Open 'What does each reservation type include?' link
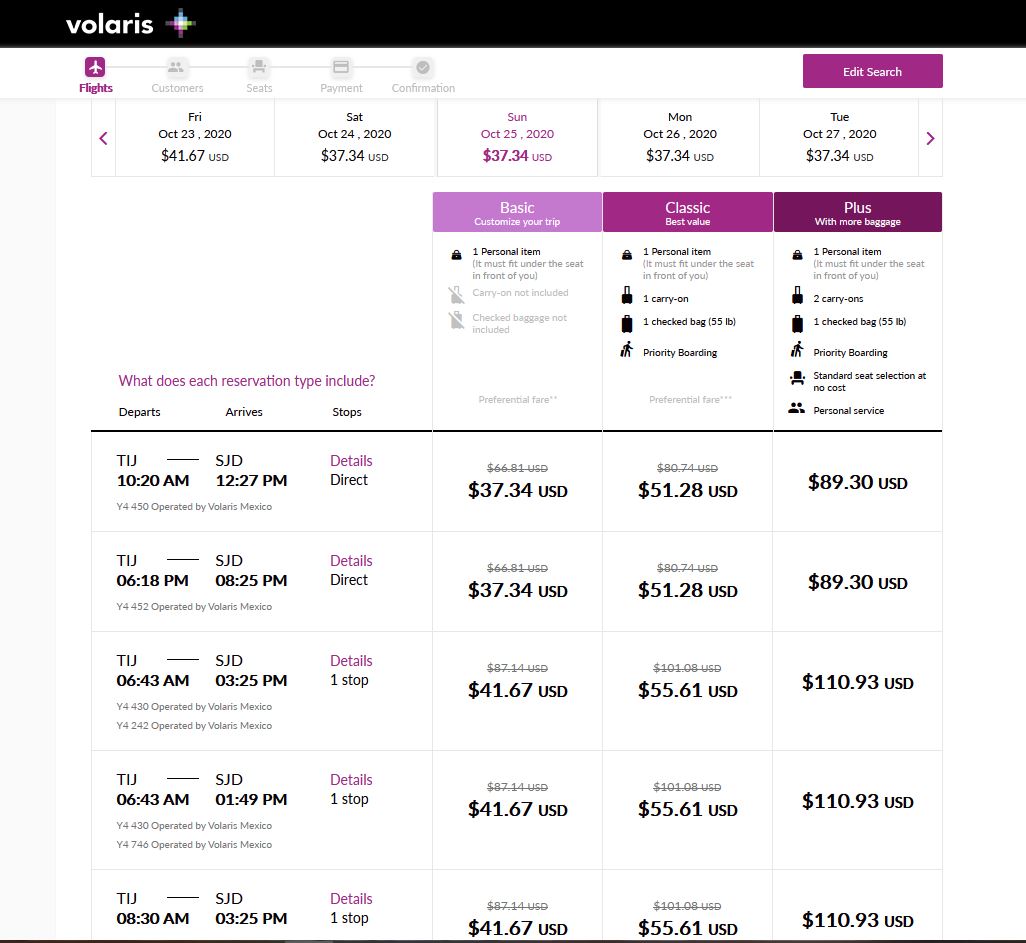The image size is (1026, 943). (x=246, y=381)
